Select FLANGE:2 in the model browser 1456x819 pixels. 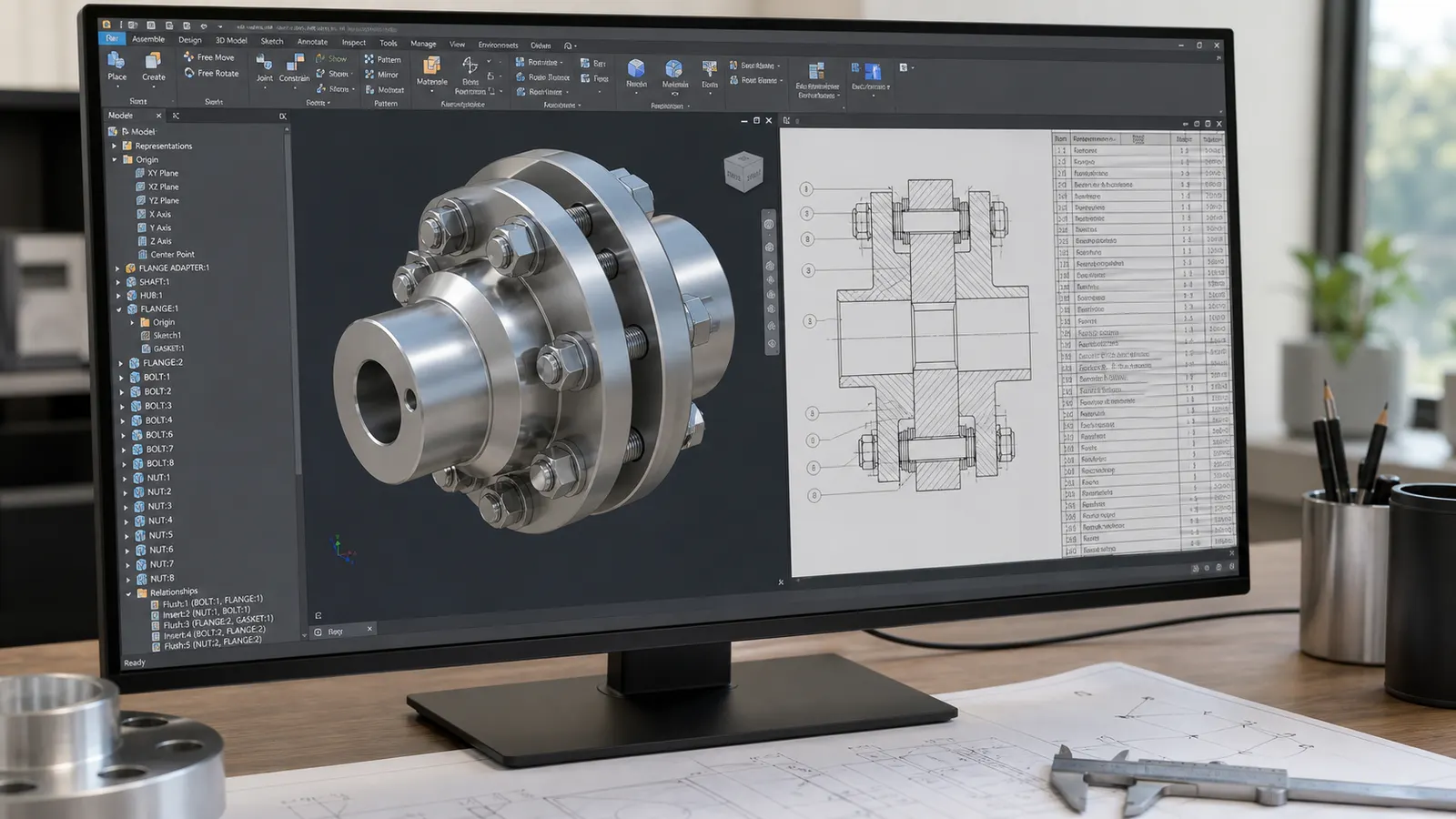155,362
